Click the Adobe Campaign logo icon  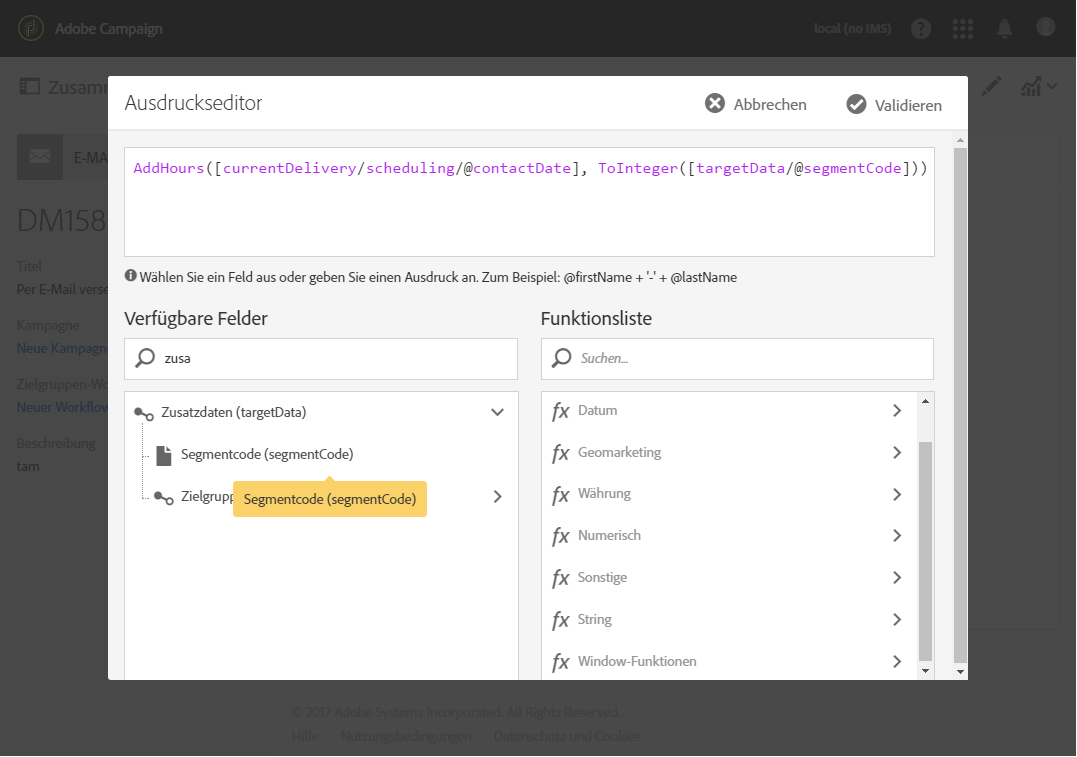(x=31, y=28)
